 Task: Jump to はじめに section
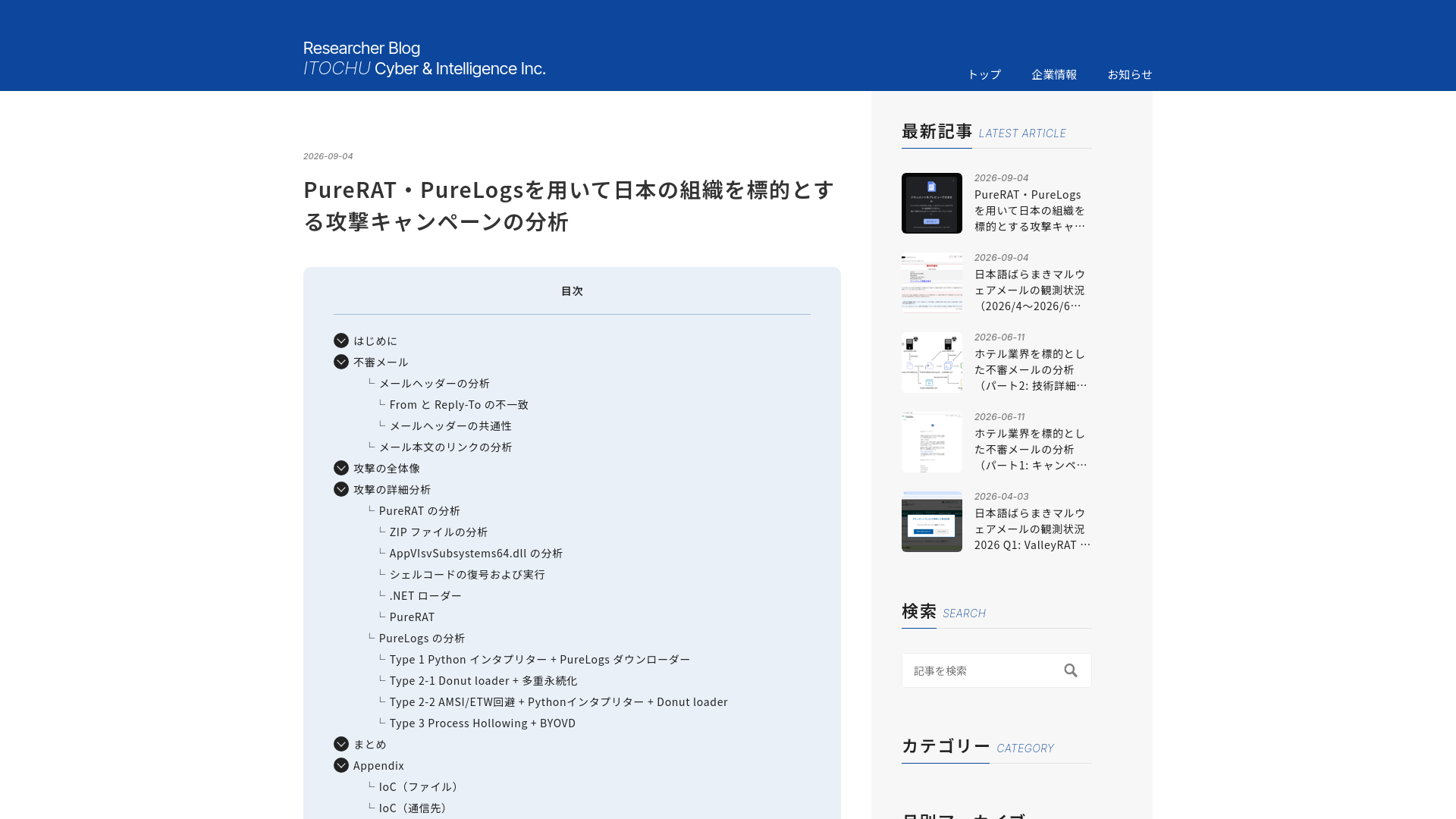click(x=375, y=340)
